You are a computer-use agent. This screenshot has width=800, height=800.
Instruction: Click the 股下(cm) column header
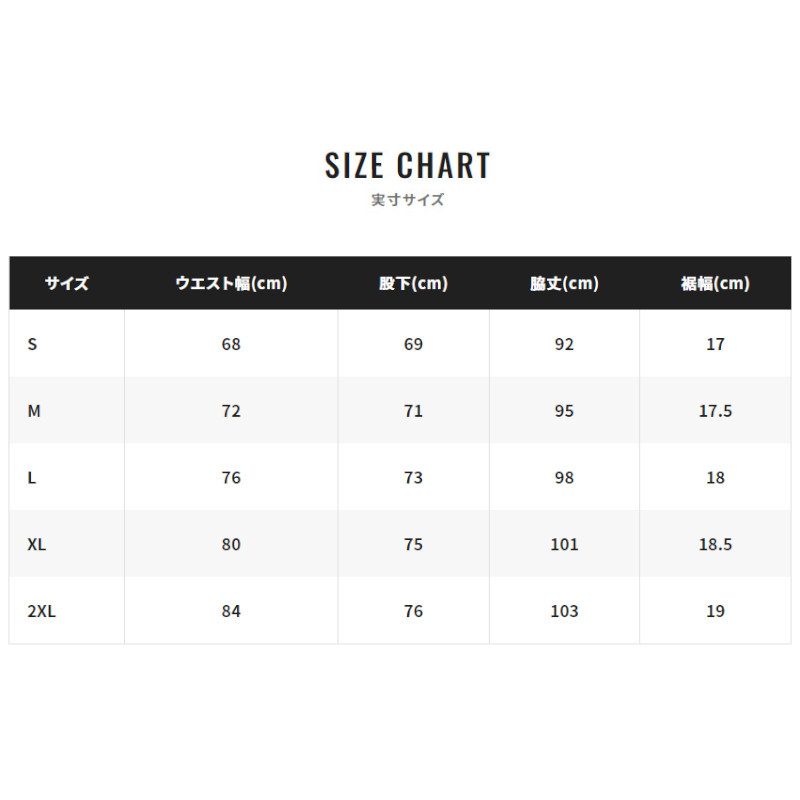413,283
